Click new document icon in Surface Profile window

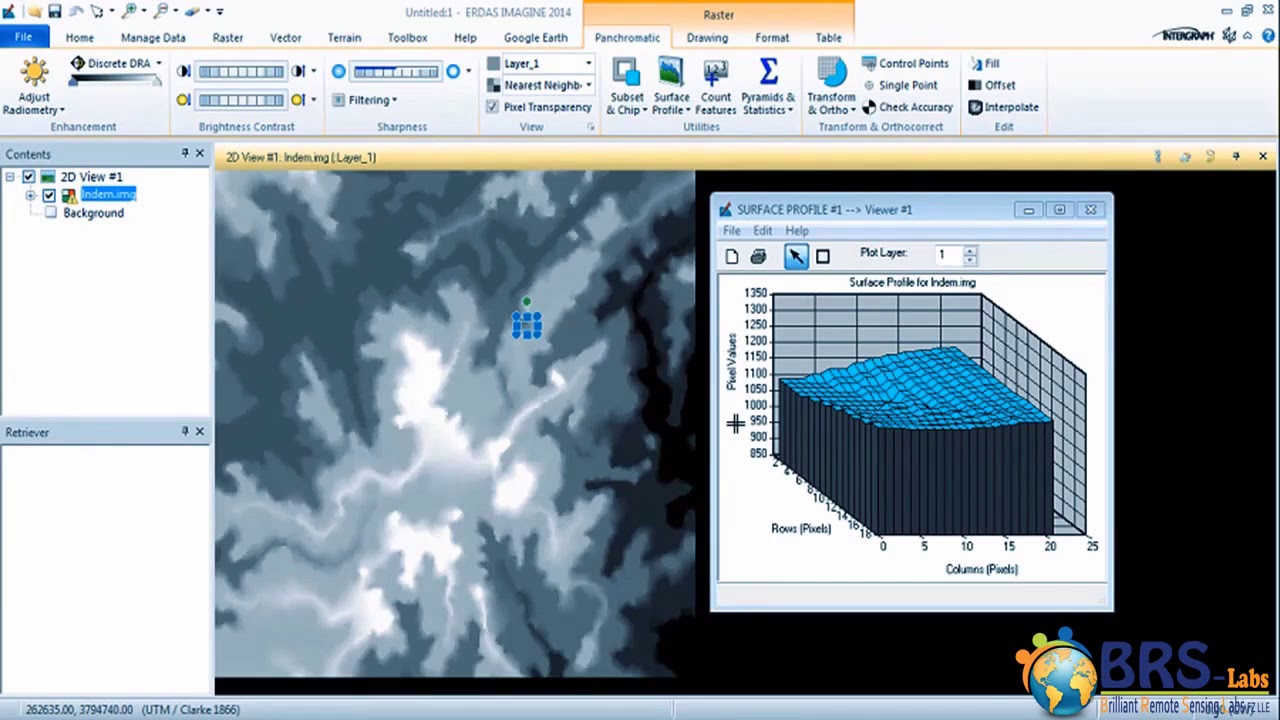pos(732,257)
